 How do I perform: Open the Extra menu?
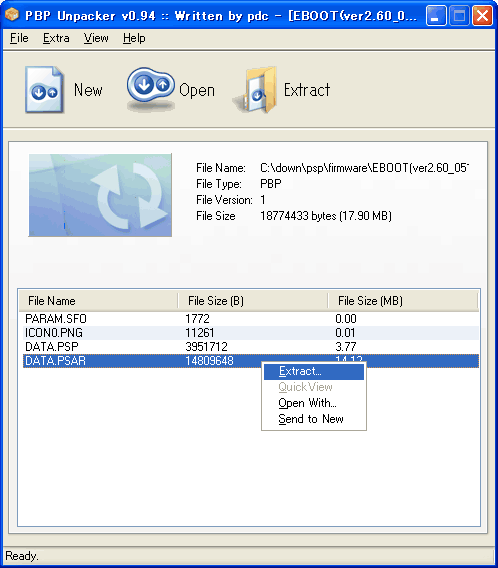(x=56, y=38)
